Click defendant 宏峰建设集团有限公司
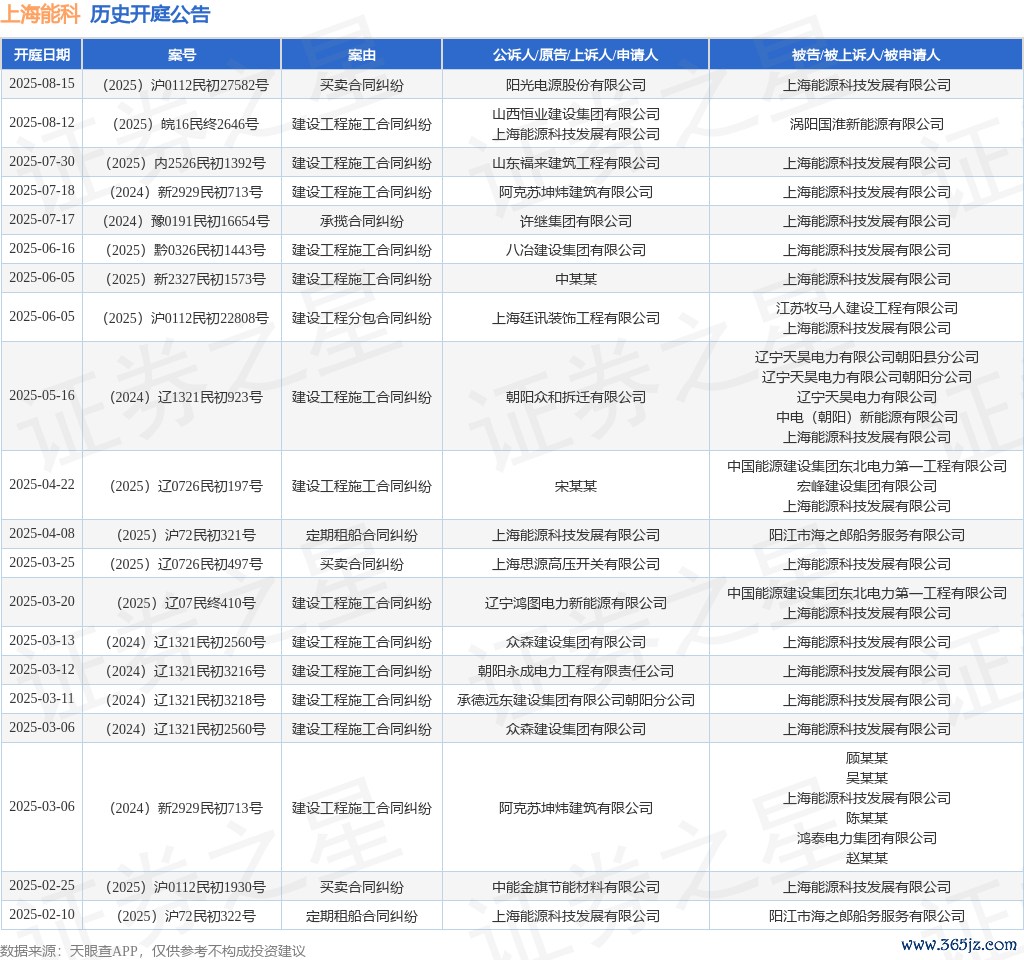Screen dimensions: 1024x960 point(866,486)
